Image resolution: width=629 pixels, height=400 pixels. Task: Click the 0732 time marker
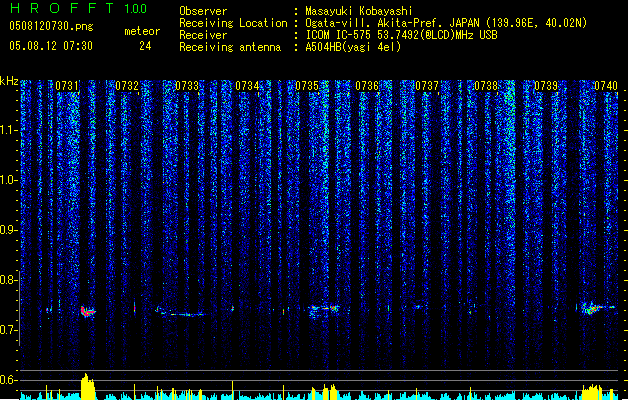click(127, 86)
